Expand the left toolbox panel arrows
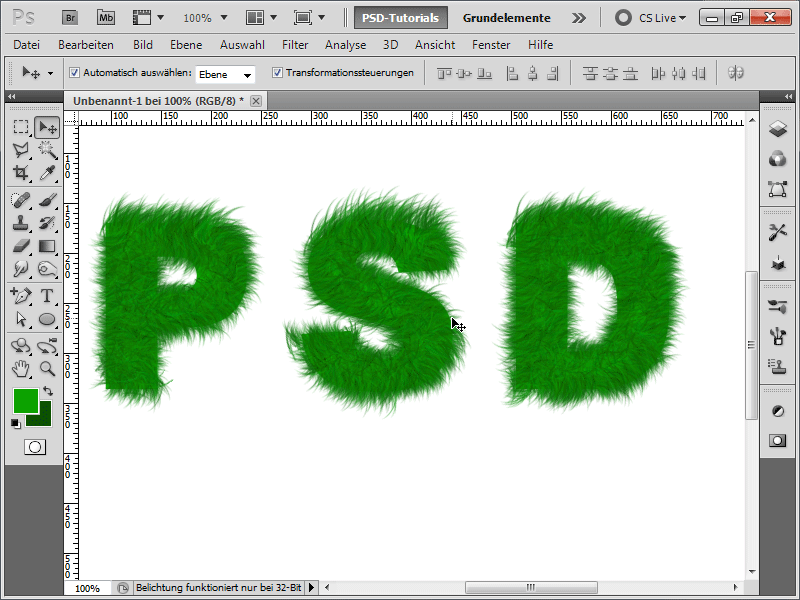This screenshot has height=600, width=800. tap(12, 96)
